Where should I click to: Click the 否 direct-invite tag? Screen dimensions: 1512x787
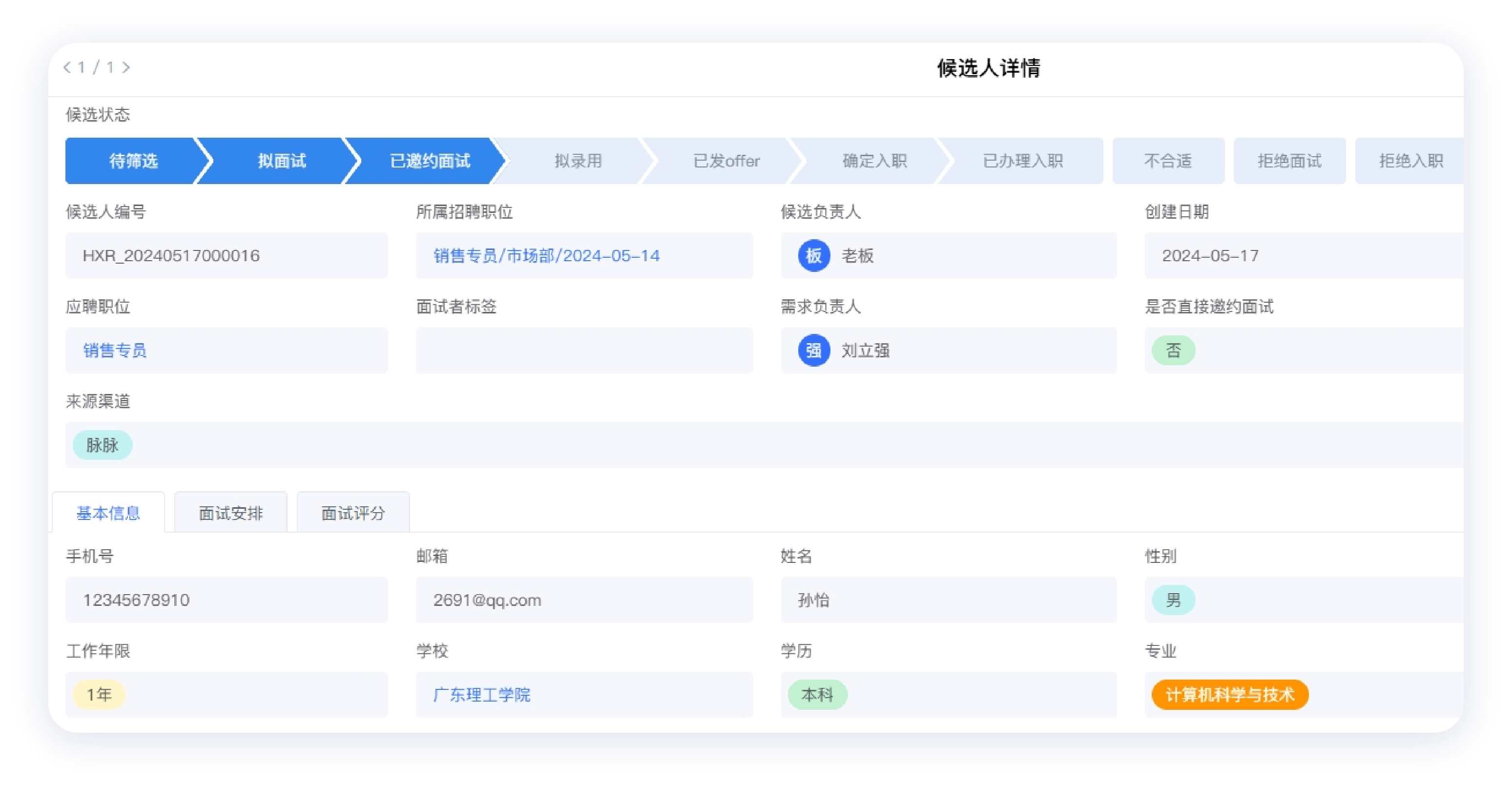1173,351
